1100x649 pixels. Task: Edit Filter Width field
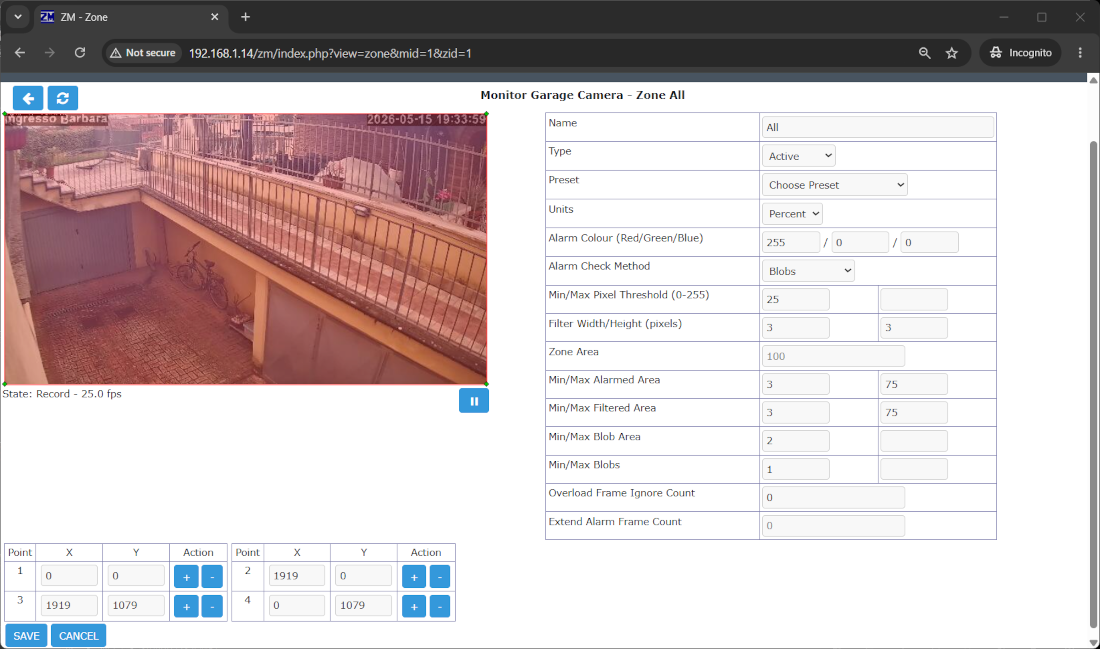796,328
